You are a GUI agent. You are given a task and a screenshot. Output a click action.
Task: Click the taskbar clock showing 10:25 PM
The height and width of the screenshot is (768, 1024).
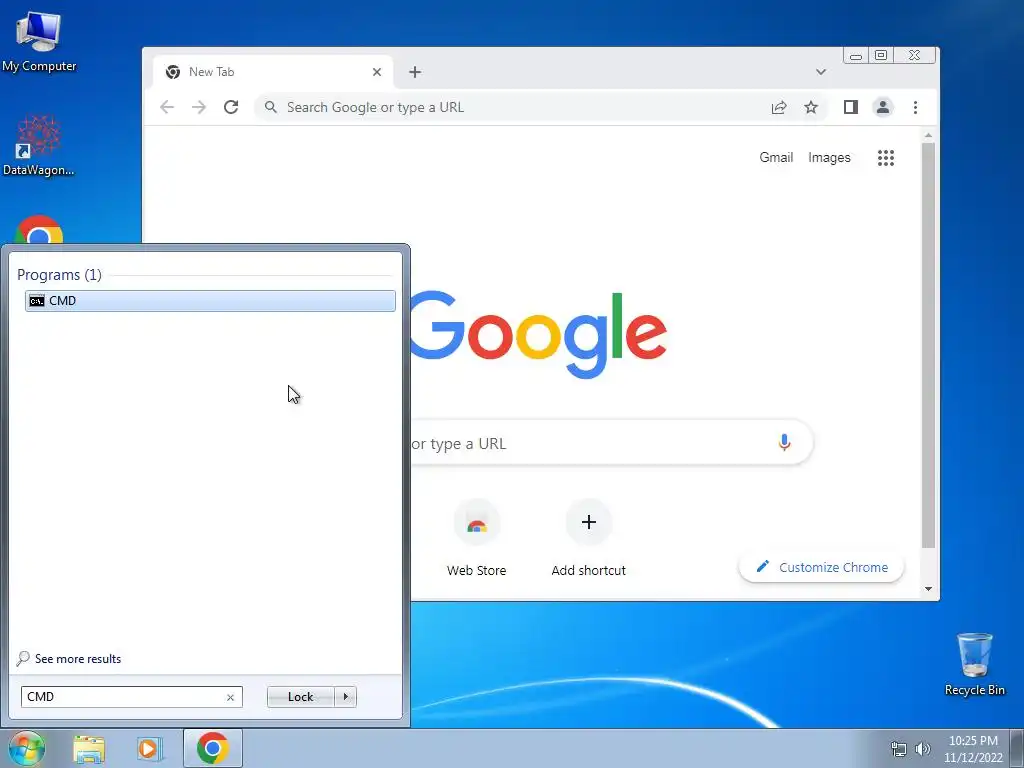pyautogui.click(x=973, y=748)
